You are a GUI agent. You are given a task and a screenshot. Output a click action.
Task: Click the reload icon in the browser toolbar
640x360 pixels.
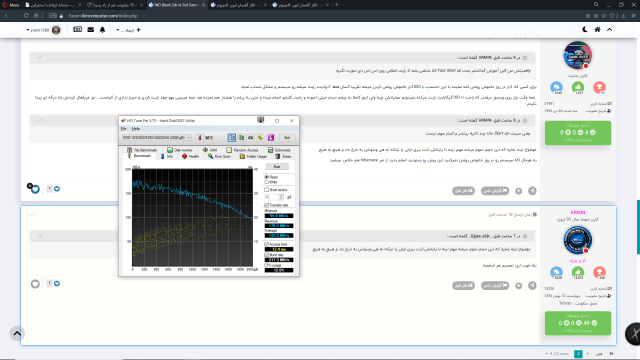(26, 16)
